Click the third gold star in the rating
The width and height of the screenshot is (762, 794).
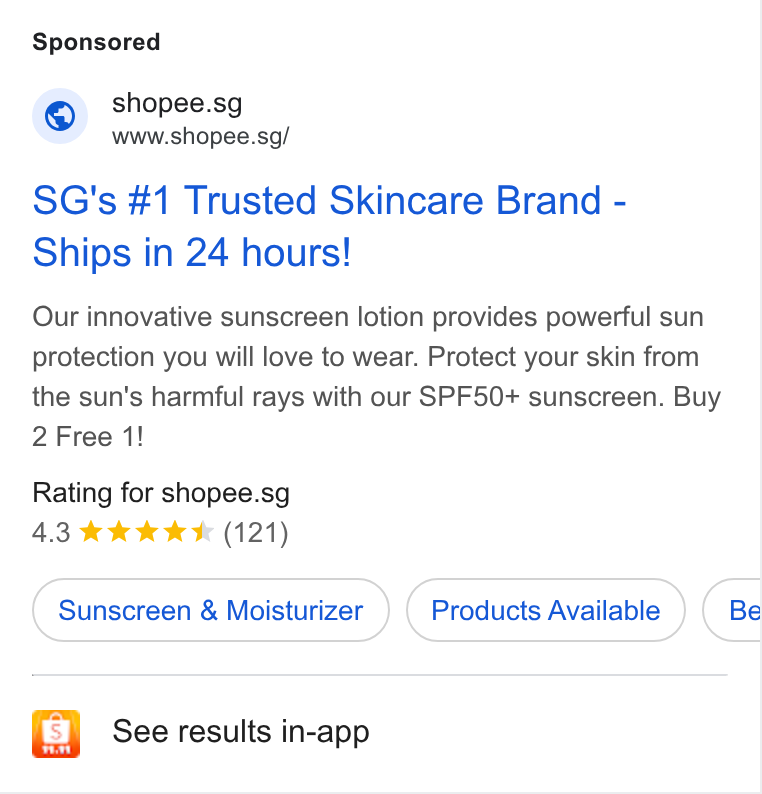click(147, 532)
